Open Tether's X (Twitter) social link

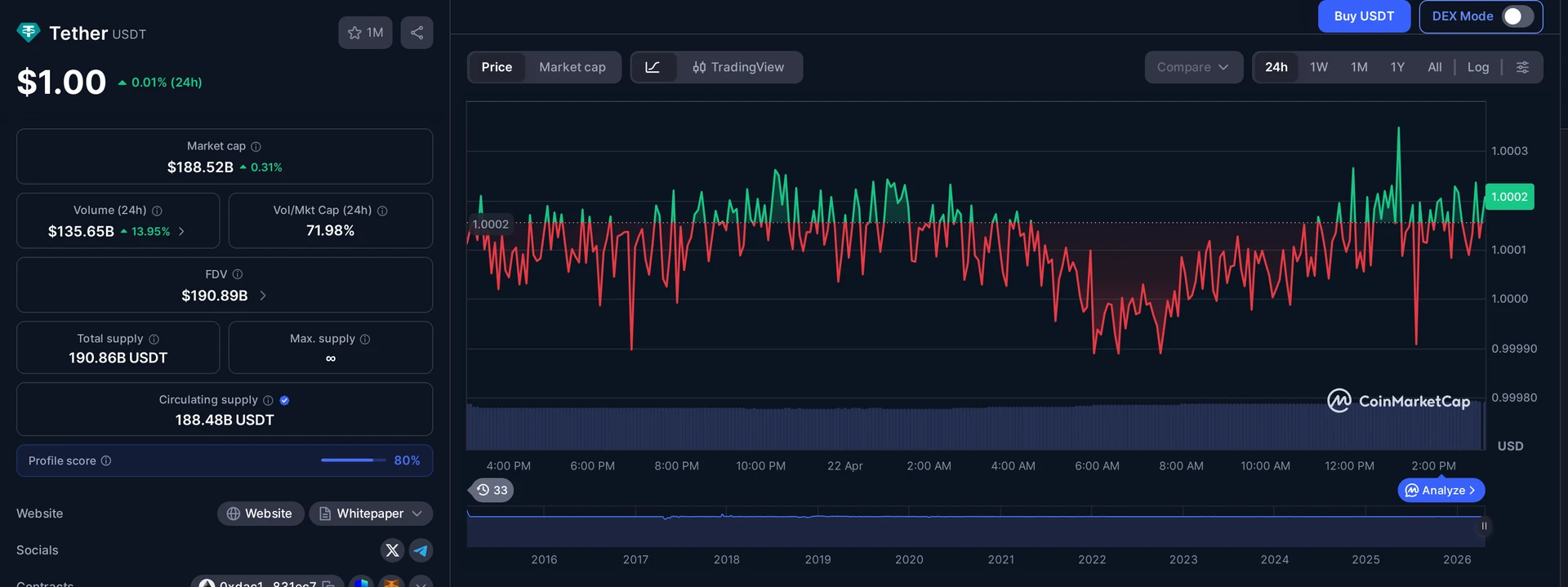pyautogui.click(x=392, y=550)
